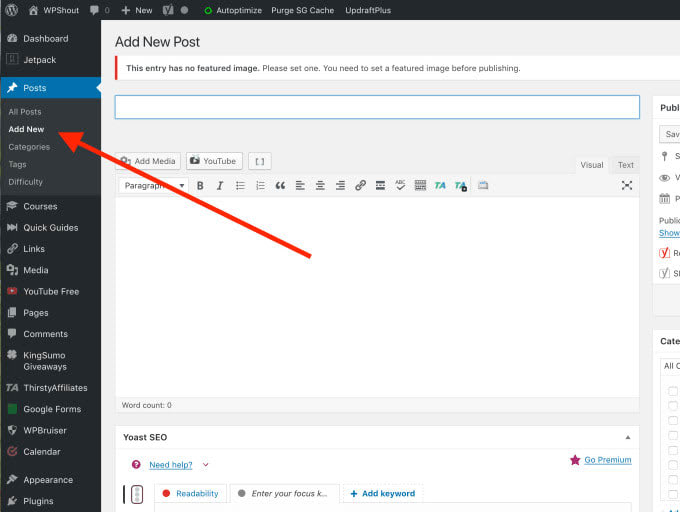Open the Paragraph format dropdown
The image size is (680, 512).
pos(154,186)
